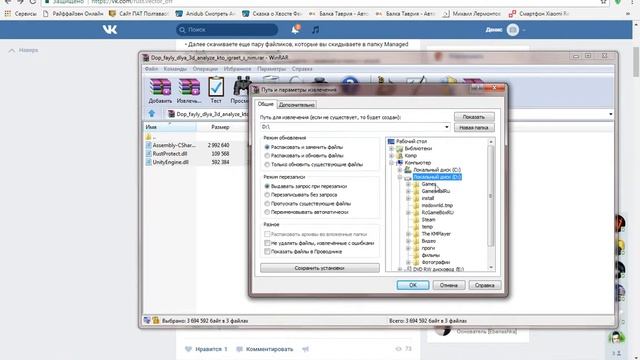Viewport: 640px width, 360px height.
Task: Click the DVD RW дисковод drive icon
Action: pos(409,269)
